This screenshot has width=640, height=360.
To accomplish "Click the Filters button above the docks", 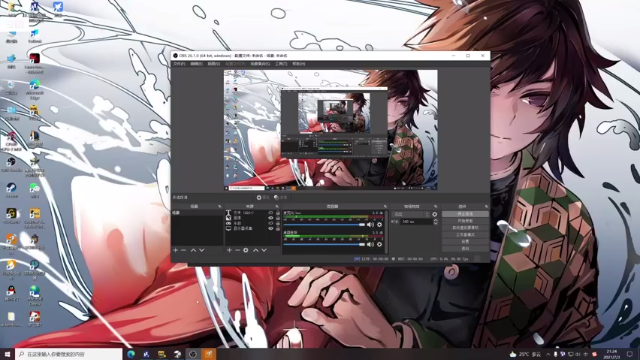I will coord(281,198).
